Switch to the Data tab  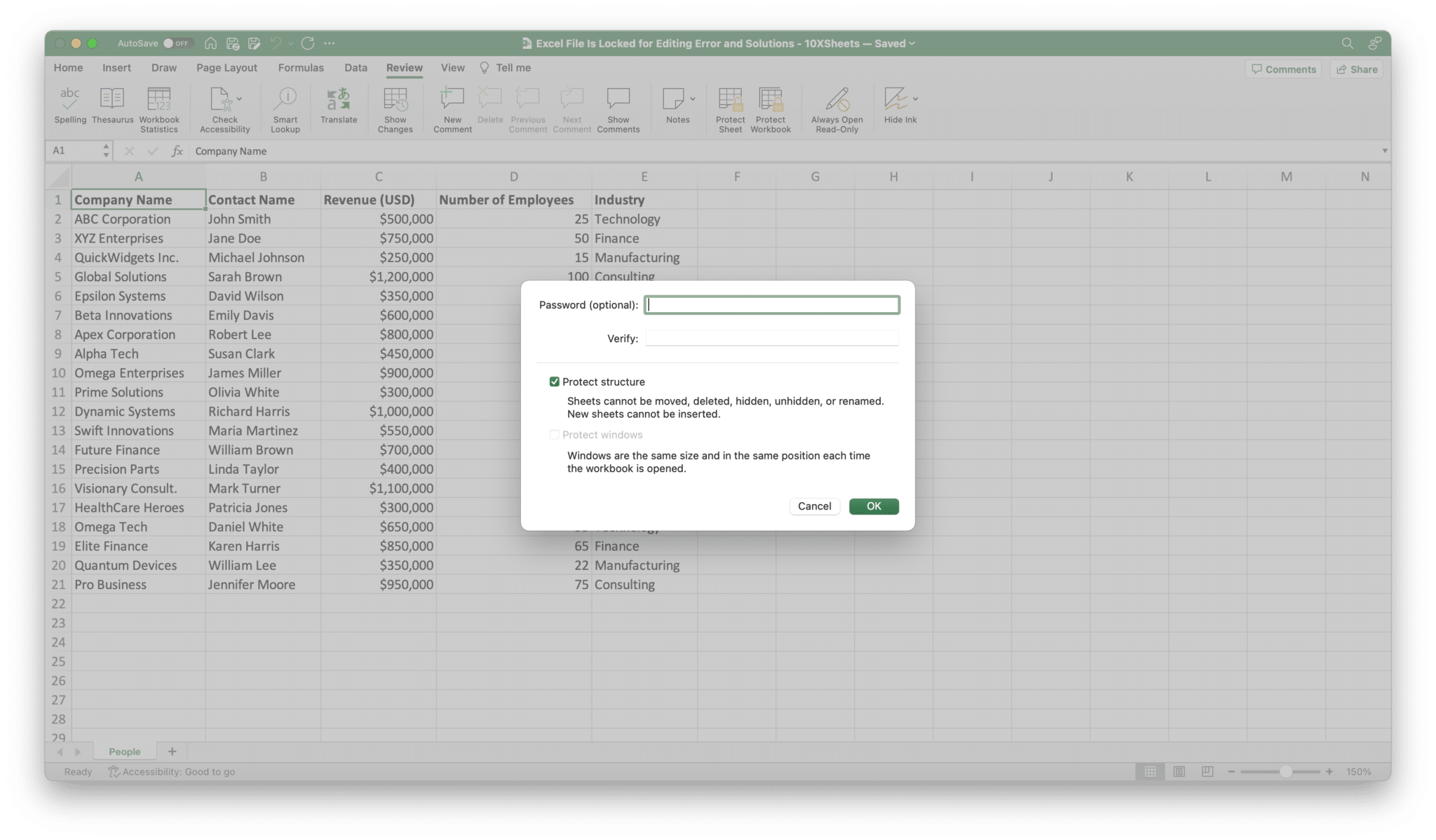pos(355,68)
